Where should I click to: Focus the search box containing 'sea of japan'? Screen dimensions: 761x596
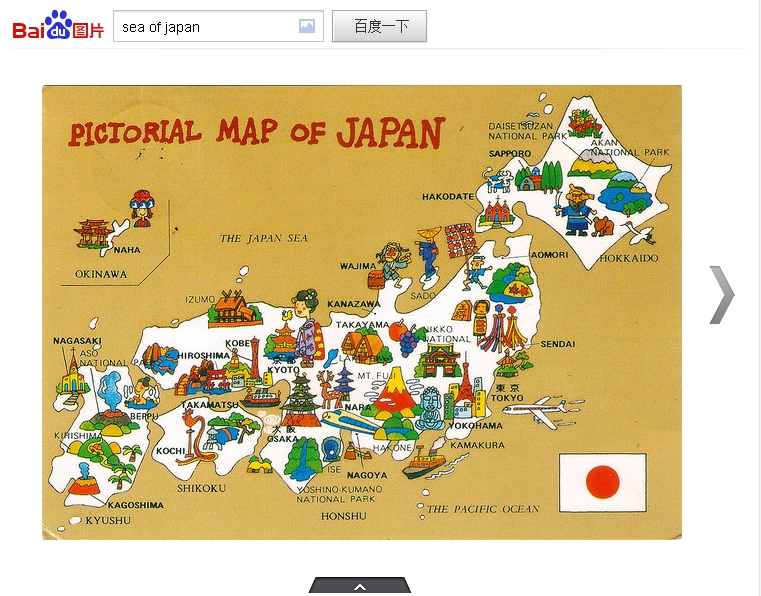[x=205, y=27]
